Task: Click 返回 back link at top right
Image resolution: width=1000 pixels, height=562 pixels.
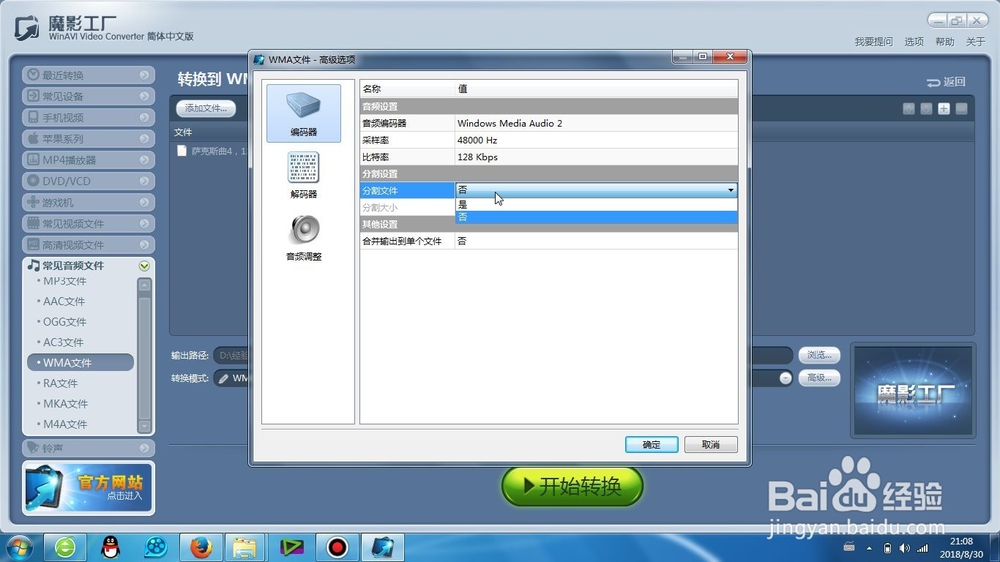Action: click(x=946, y=82)
